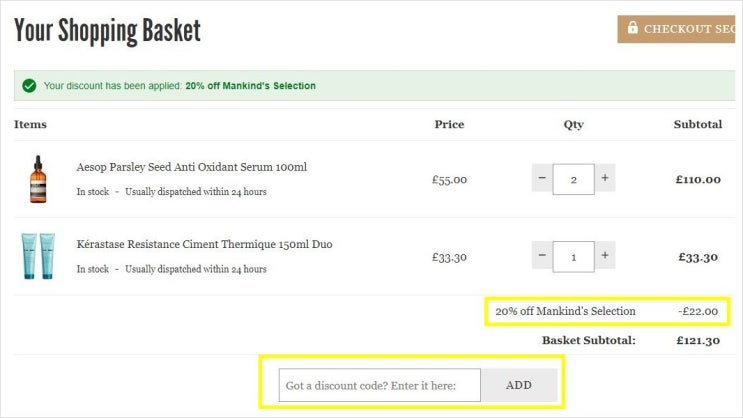
Task: Increase Aesop serum quantity with plus
Action: (605, 179)
